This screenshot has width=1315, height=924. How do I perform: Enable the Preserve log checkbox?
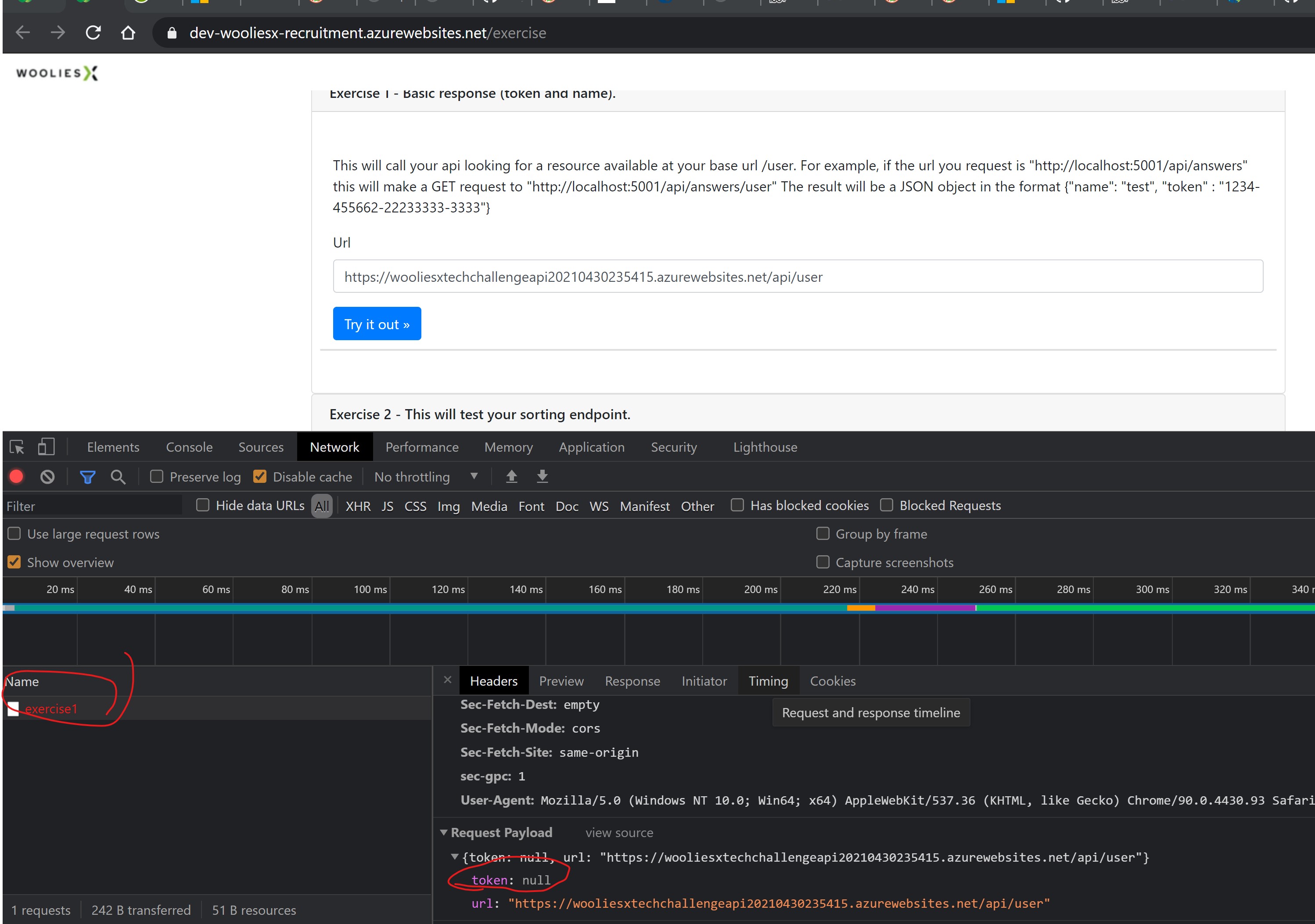(157, 477)
